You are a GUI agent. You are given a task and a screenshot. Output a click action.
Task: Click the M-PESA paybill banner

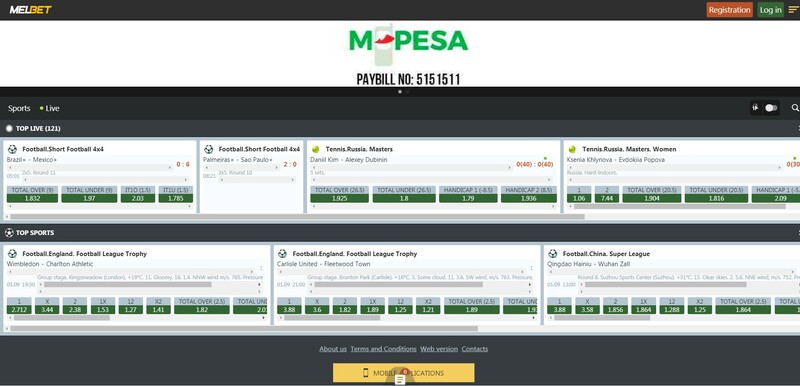click(x=400, y=54)
